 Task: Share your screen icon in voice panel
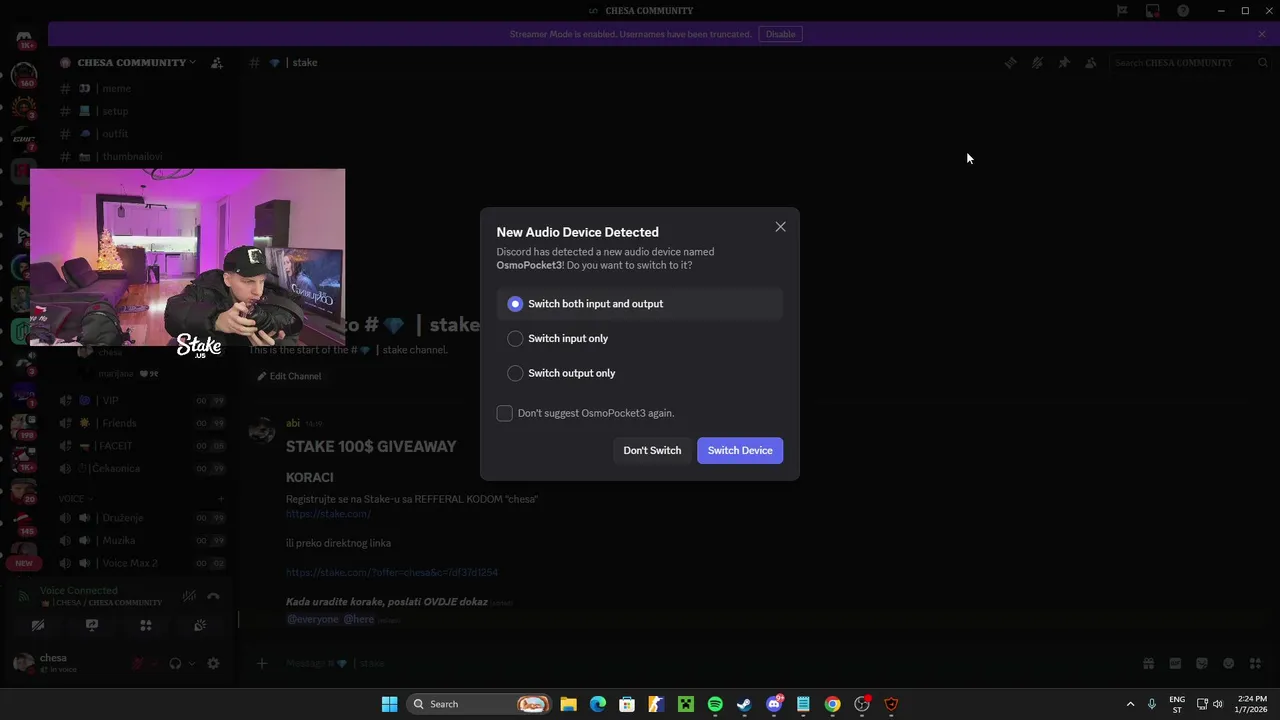pyautogui.click(x=92, y=626)
